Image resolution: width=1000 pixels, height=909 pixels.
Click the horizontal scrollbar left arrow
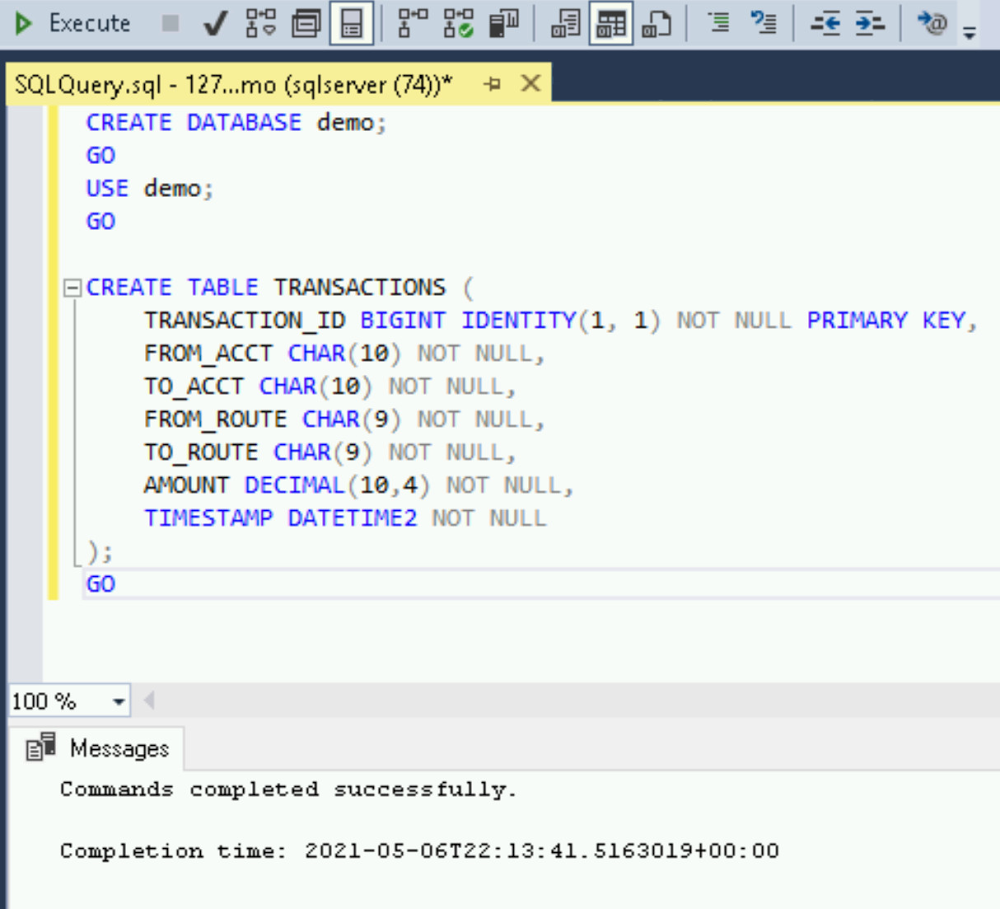click(x=149, y=701)
